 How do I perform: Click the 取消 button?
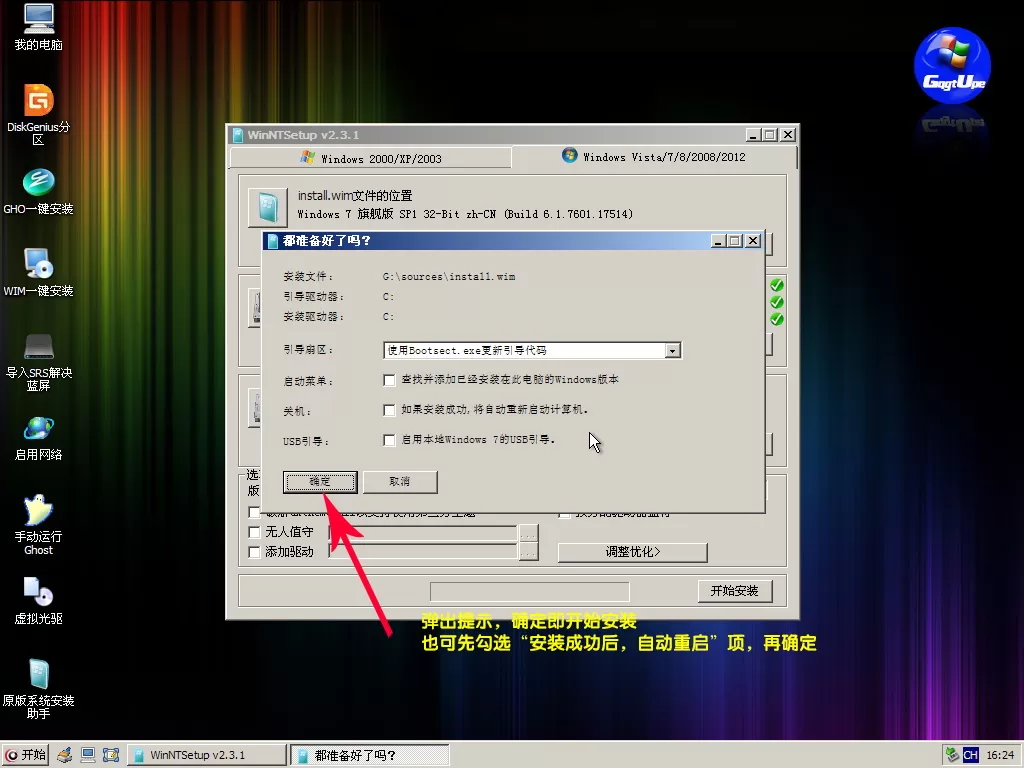click(399, 482)
